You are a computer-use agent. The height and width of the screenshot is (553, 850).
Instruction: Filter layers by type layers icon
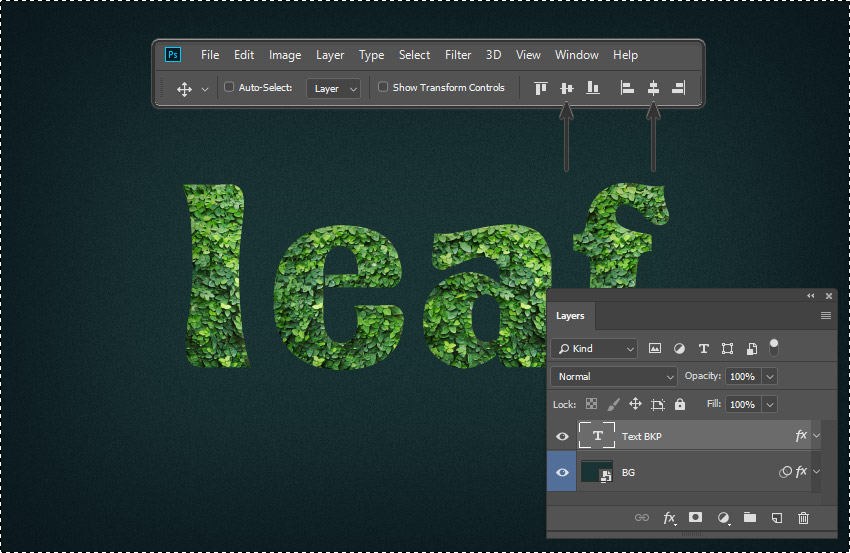pos(703,348)
